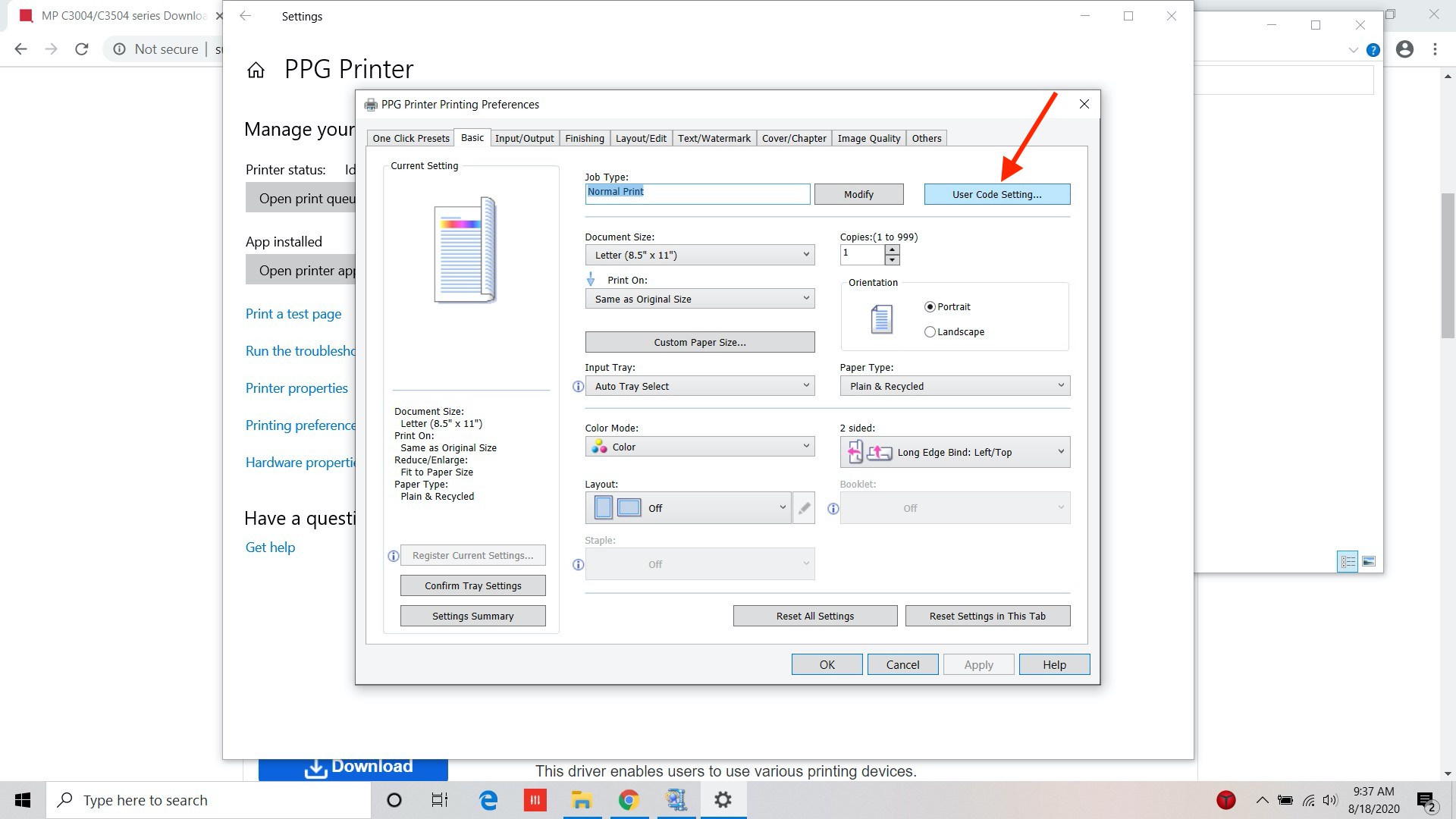Open Document Size dropdown
The width and height of the screenshot is (1456, 819).
click(x=699, y=255)
